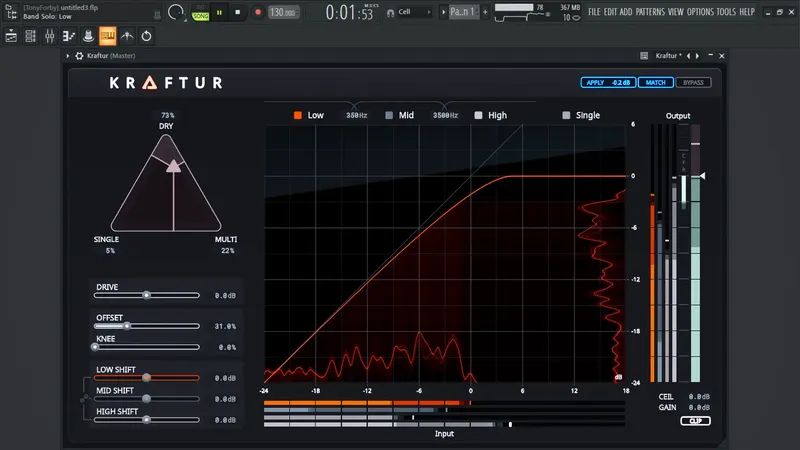Click the shift link bracket icon
The height and width of the screenshot is (450, 800).
[84, 398]
